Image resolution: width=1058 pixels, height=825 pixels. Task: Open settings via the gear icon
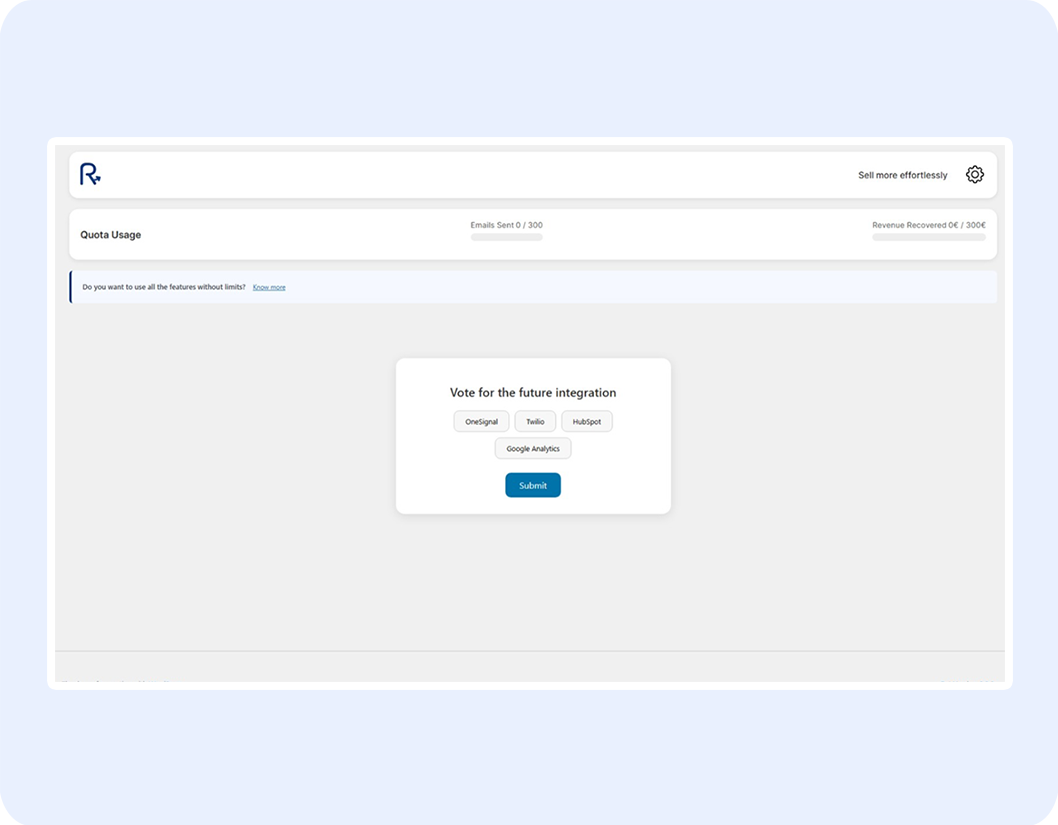974,175
